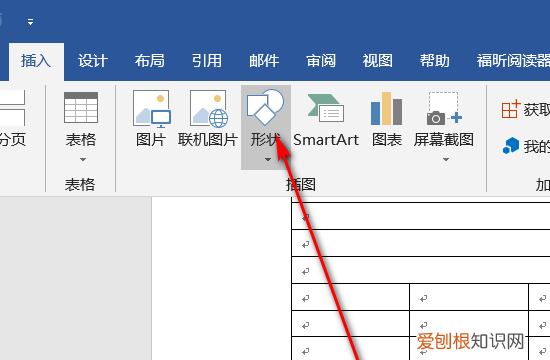Open the 视图 ribbon tab
550x360 pixels.
click(377, 61)
